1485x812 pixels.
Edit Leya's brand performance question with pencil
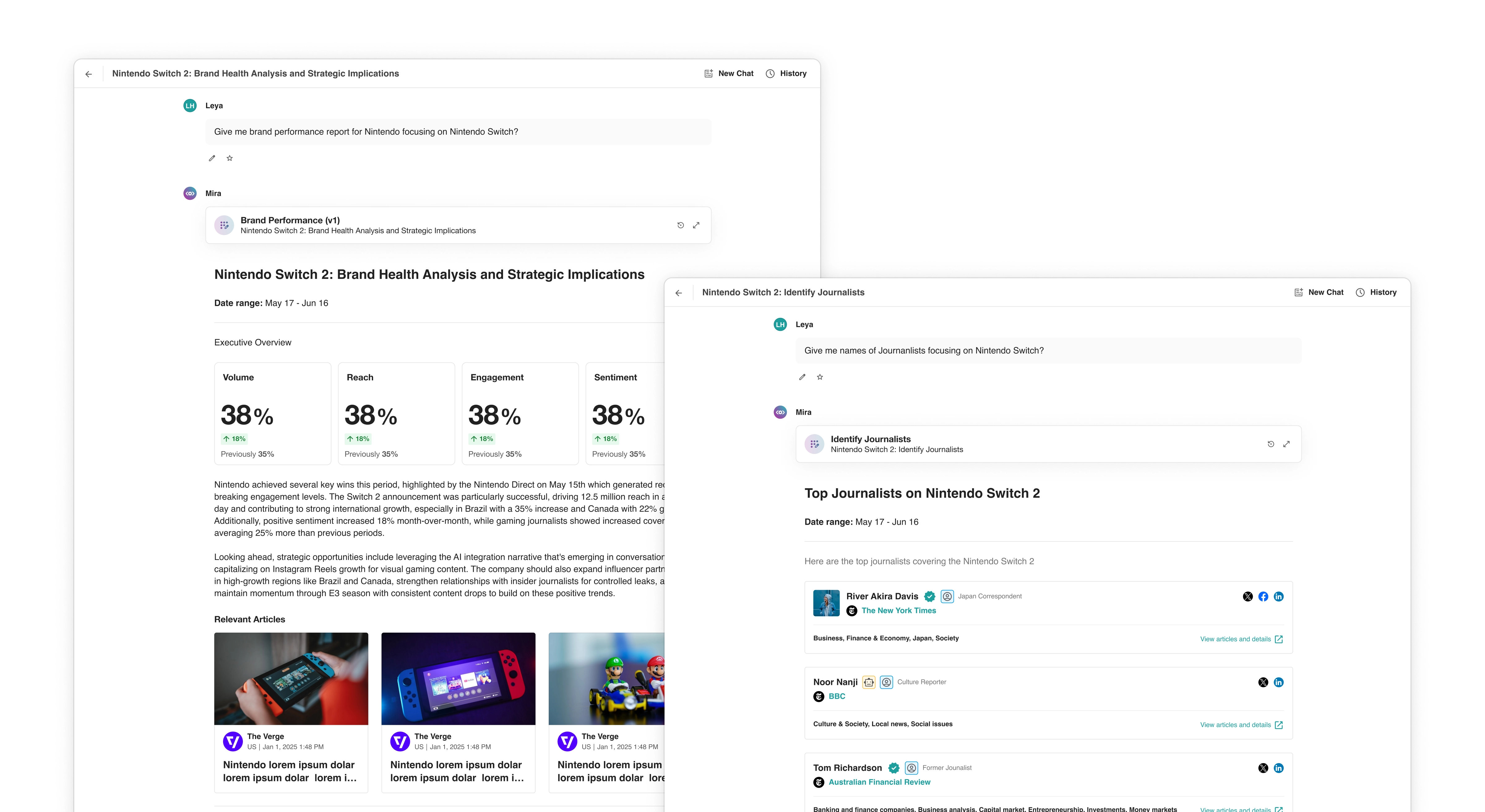tap(212, 158)
